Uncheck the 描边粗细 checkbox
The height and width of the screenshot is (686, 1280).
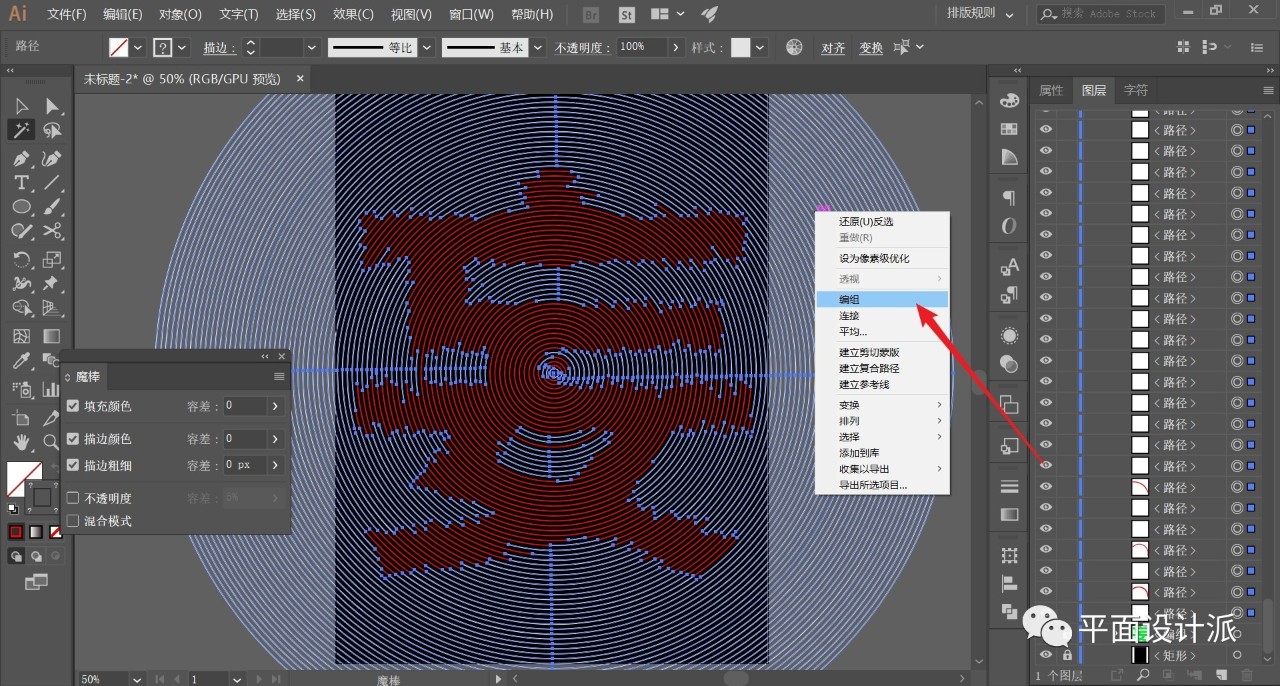tap(73, 465)
